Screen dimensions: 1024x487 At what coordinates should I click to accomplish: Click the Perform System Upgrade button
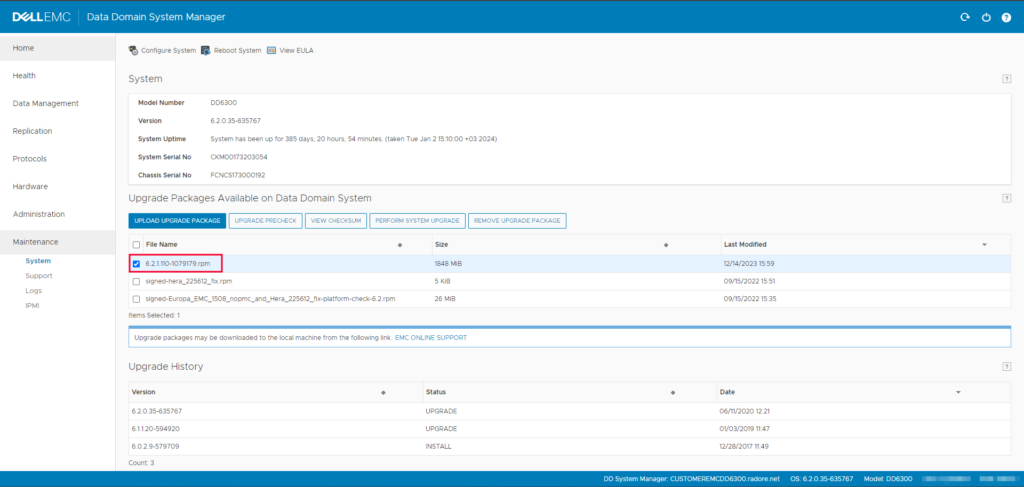[x=417, y=220]
